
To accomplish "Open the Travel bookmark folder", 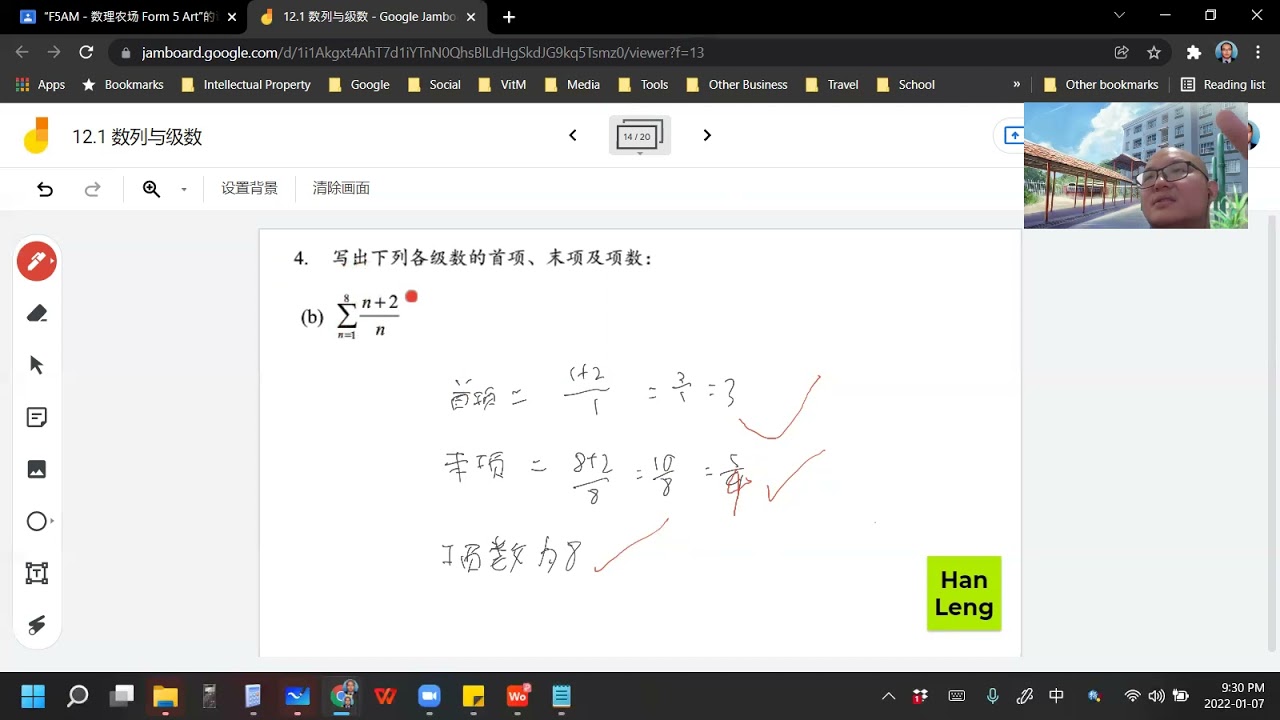I will 832,85.
